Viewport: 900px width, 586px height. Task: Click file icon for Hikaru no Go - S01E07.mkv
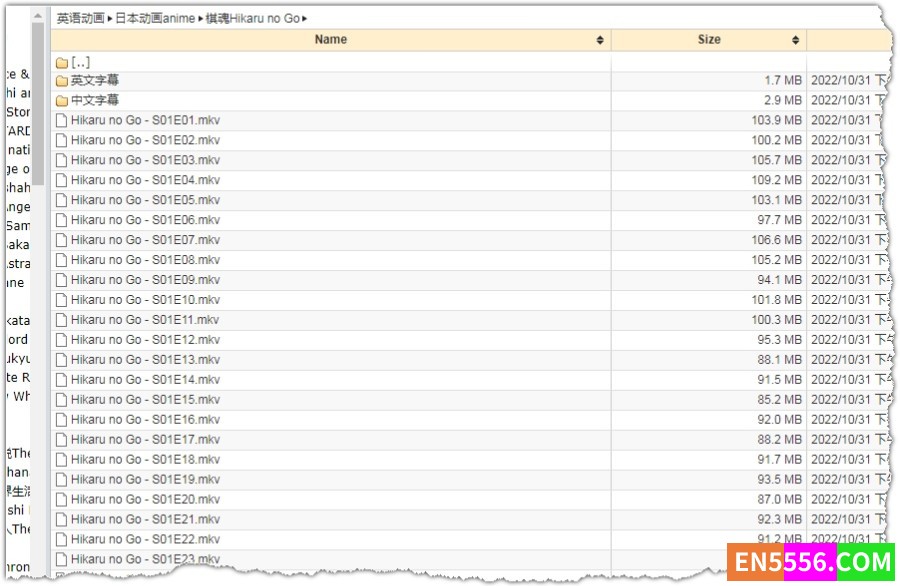[61, 240]
